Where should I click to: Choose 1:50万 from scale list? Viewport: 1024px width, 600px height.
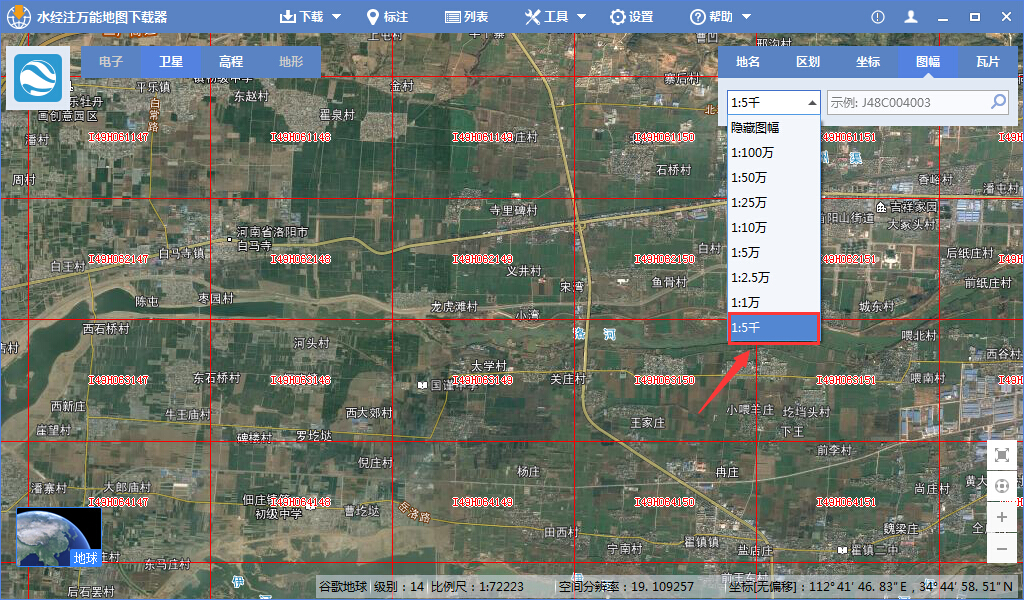[x=774, y=178]
